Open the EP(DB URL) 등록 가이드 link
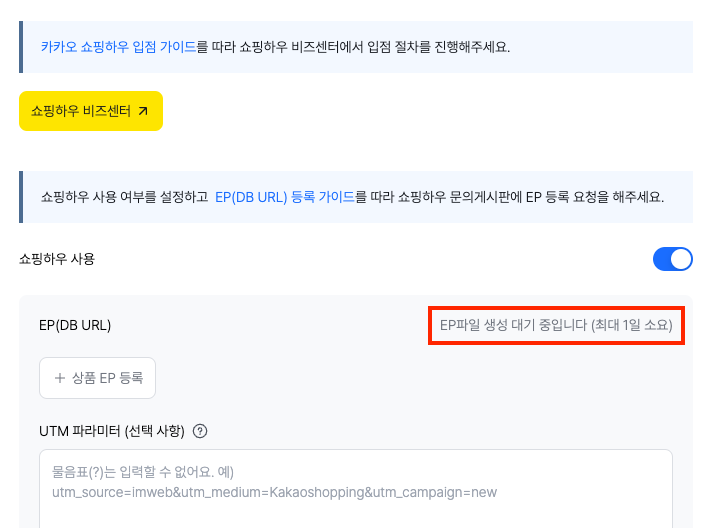This screenshot has width=714, height=528. [x=284, y=197]
